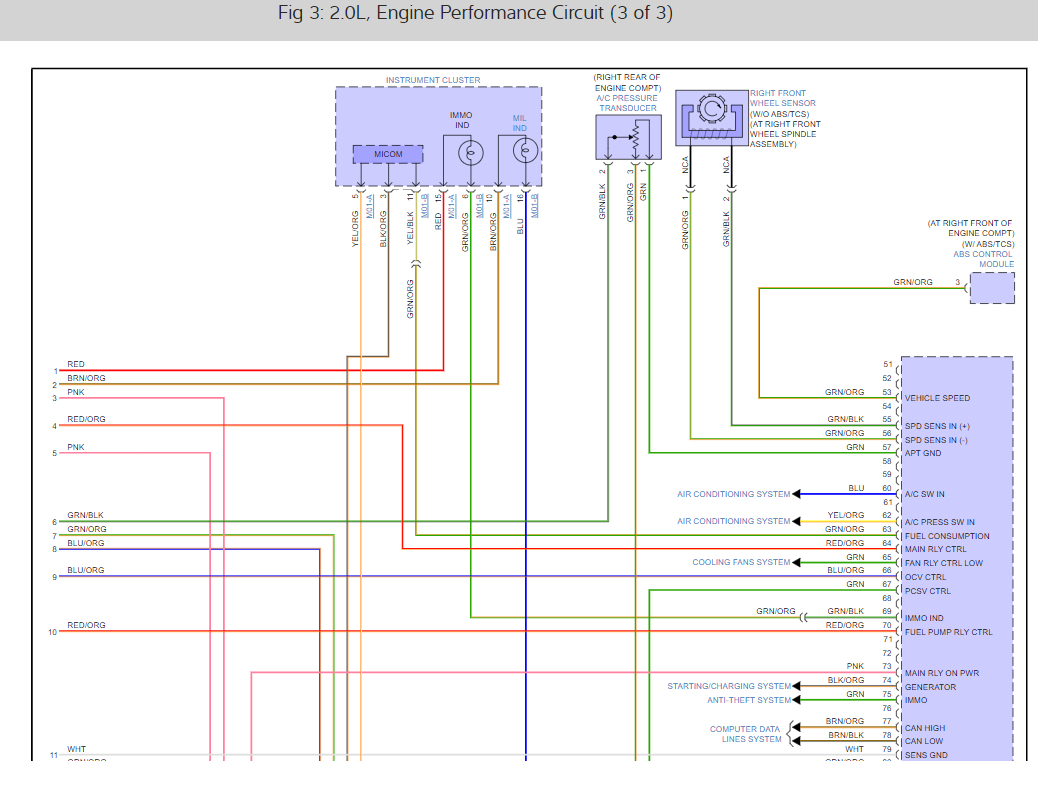Screen dimensions: 1038x785
Task: Click terminal number 53 beside VEHICLE SPEED
Action: [887, 392]
